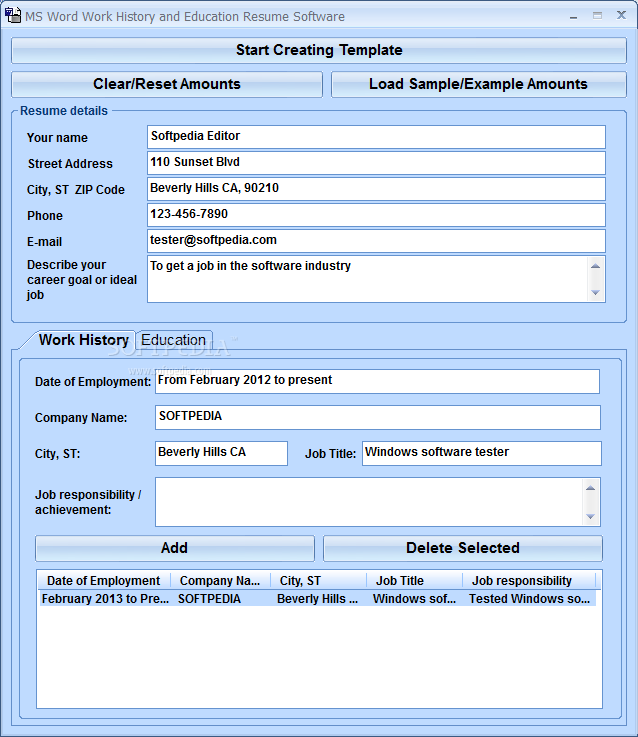Screen dimensions: 638x737
Task: Click job responsibility scrollbar down arrow
Action: click(x=591, y=517)
